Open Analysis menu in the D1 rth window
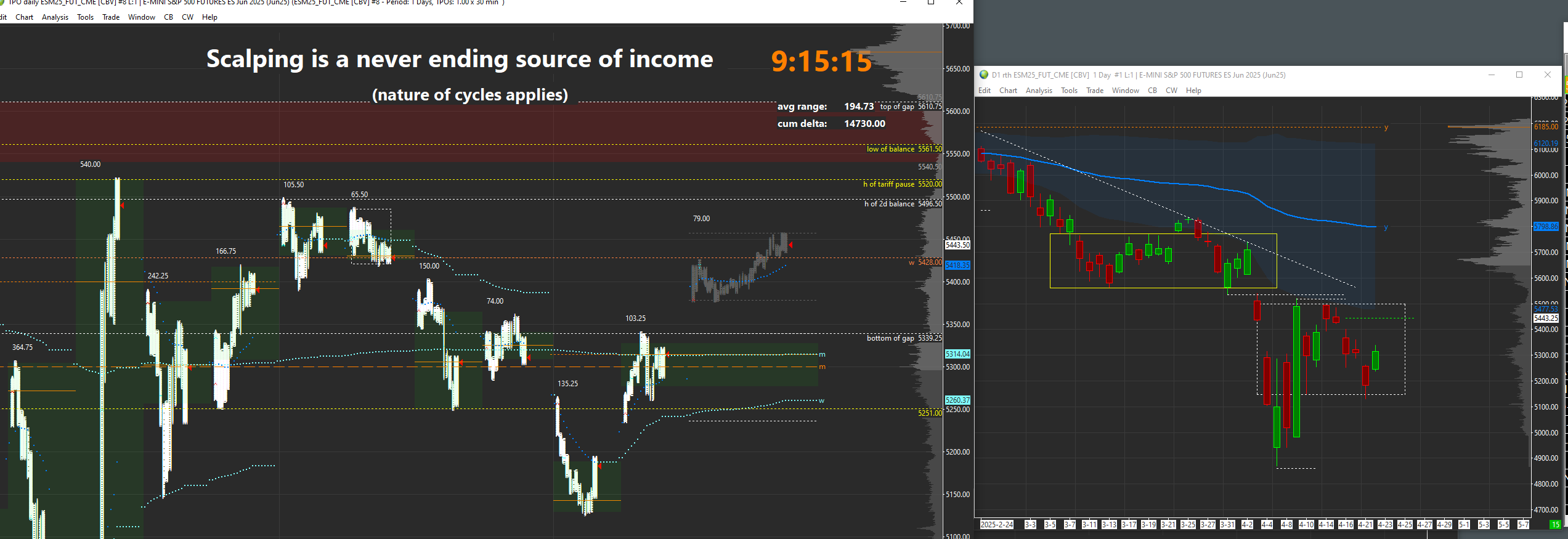Viewport: 1568px width, 539px height. point(1039,91)
